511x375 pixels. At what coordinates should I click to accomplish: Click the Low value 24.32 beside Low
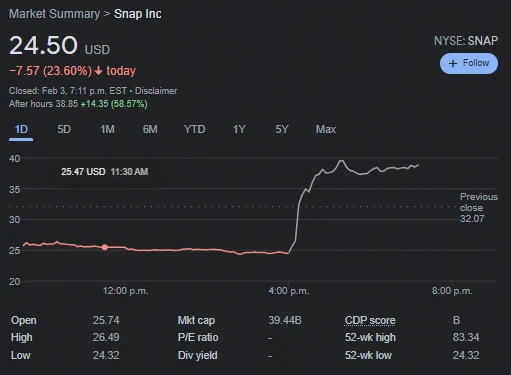tap(106, 355)
